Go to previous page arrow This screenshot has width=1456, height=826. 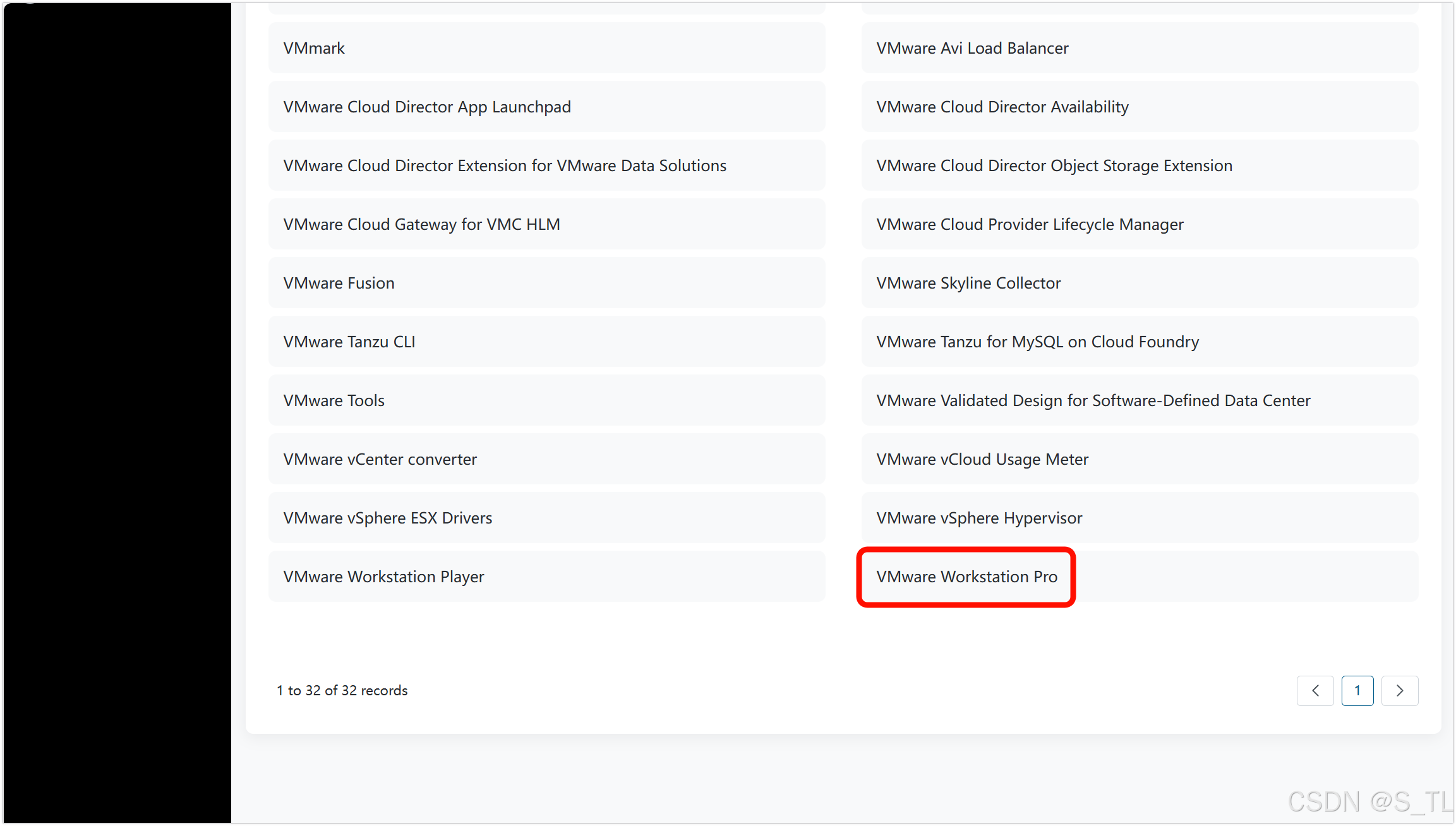point(1315,690)
